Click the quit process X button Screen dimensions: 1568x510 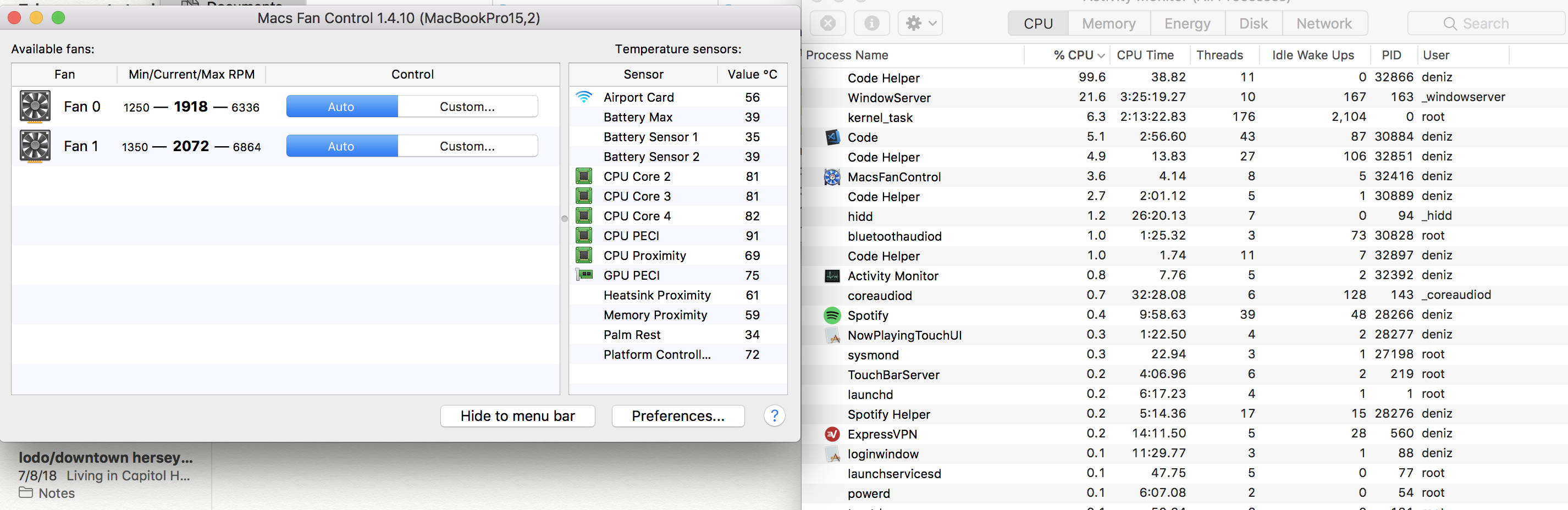(x=828, y=24)
